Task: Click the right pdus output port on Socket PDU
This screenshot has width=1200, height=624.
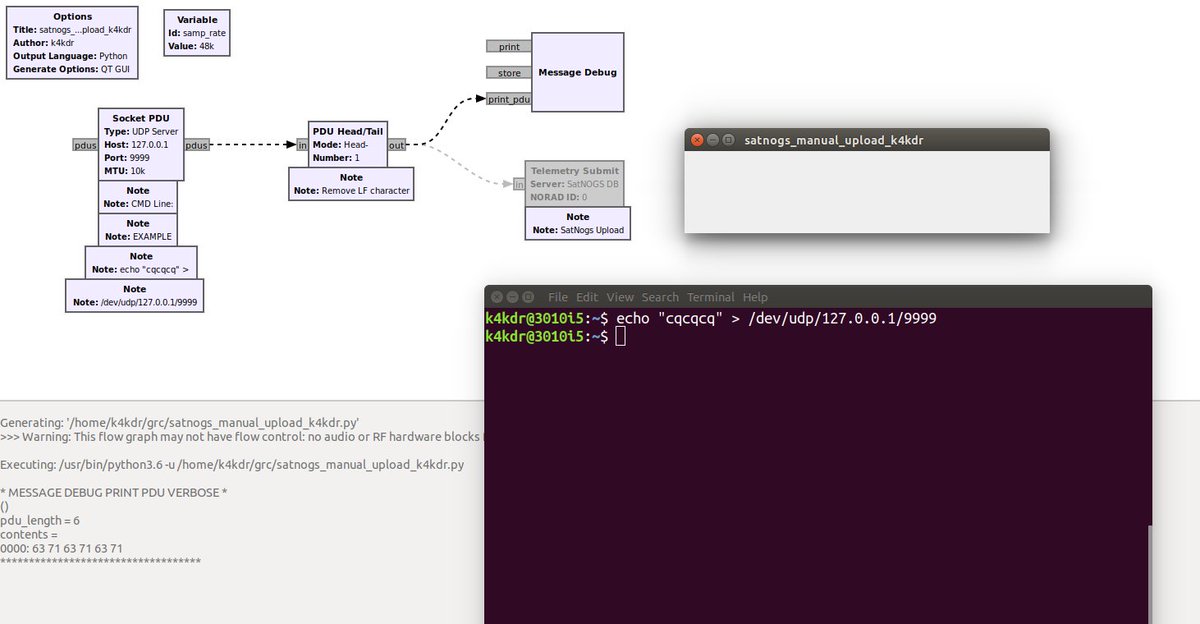Action: click(x=197, y=145)
